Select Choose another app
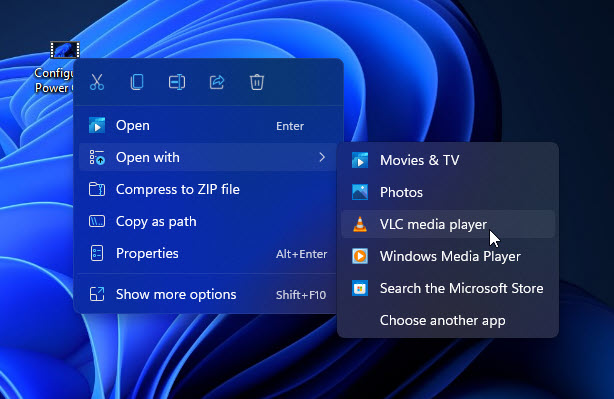614x399 pixels. (x=448, y=321)
